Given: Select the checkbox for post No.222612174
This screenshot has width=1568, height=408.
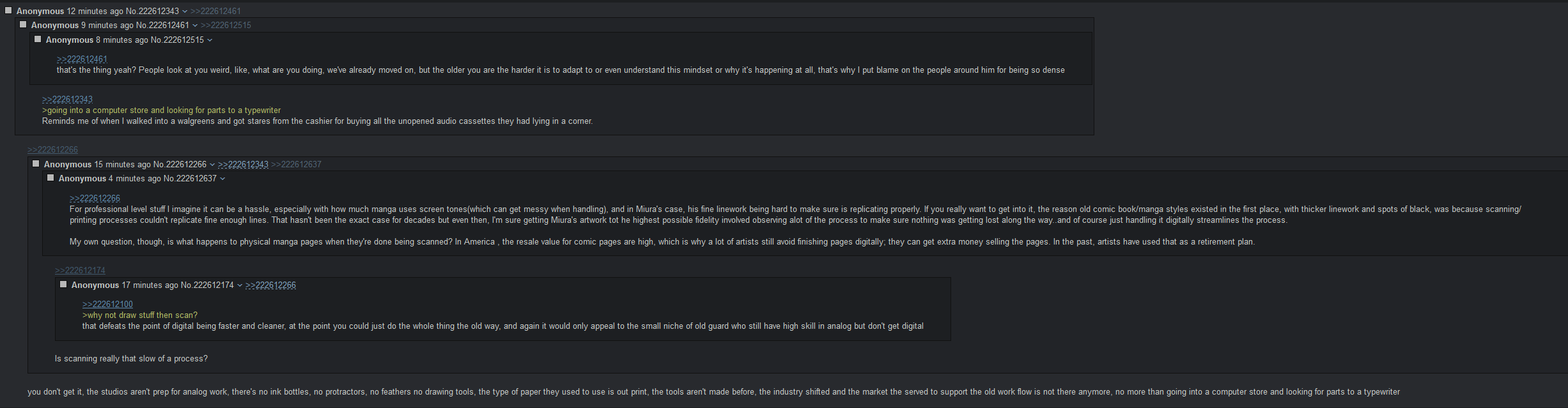Looking at the screenshot, I should click(63, 284).
